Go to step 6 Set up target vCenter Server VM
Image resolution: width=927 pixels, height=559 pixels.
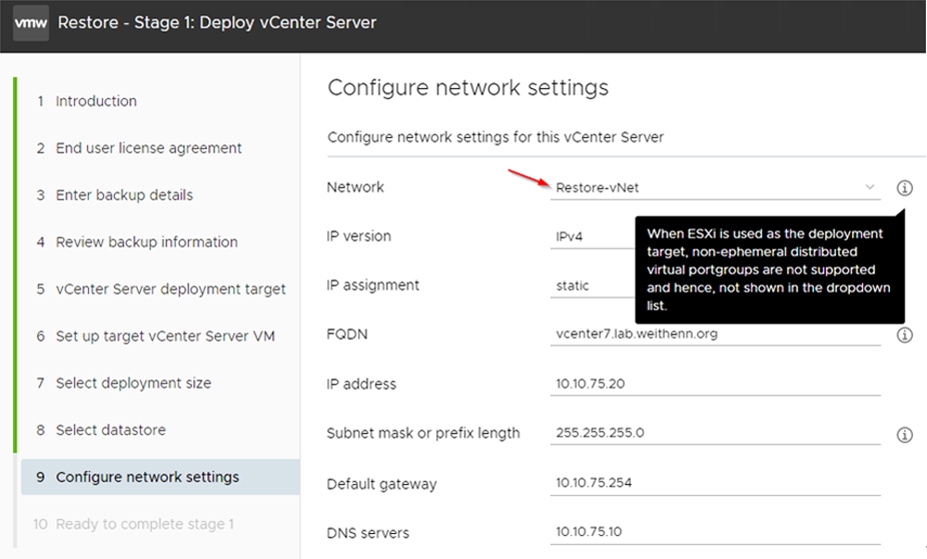[x=155, y=336]
